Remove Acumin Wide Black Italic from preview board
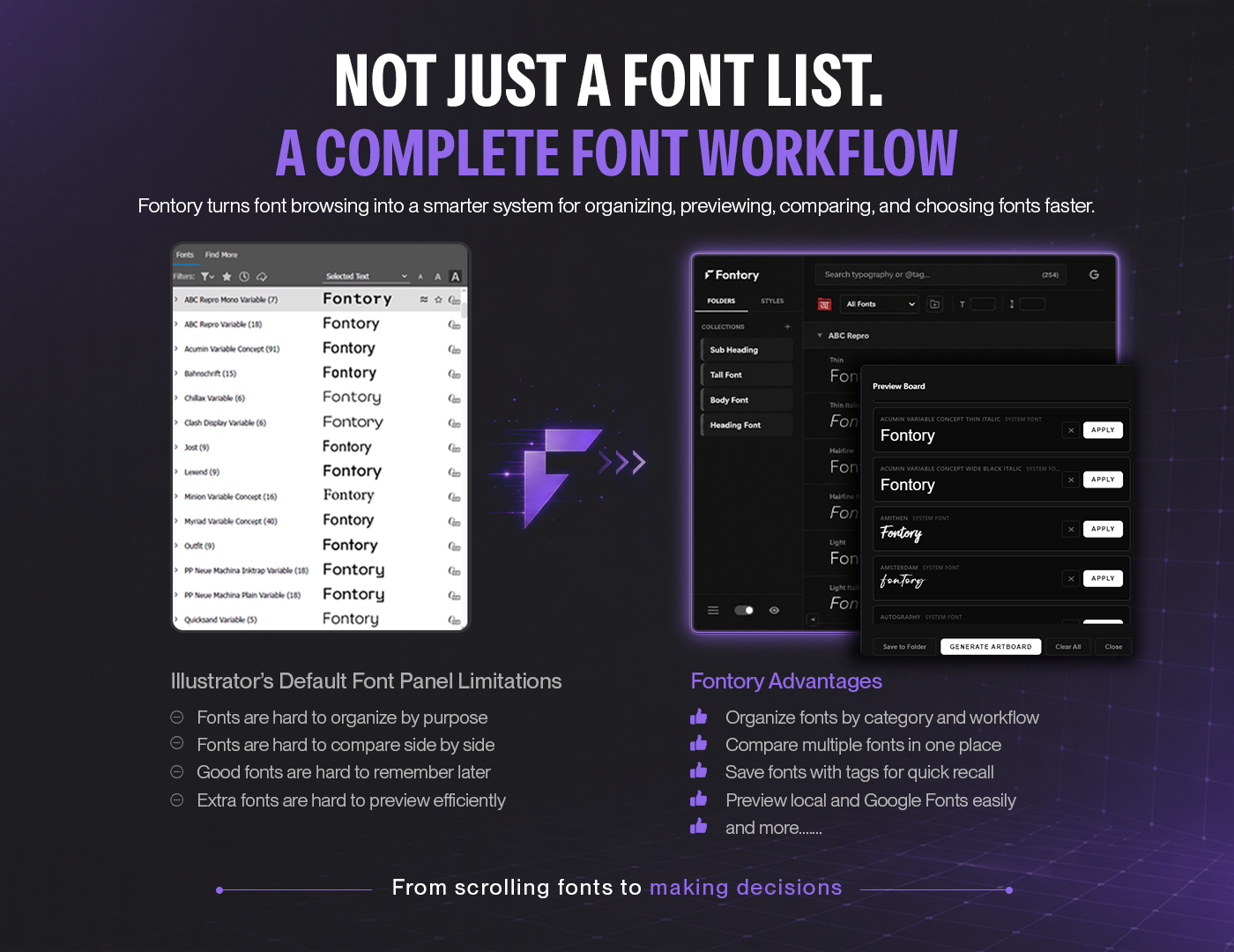Viewport: 1234px width, 952px height. (x=1071, y=480)
